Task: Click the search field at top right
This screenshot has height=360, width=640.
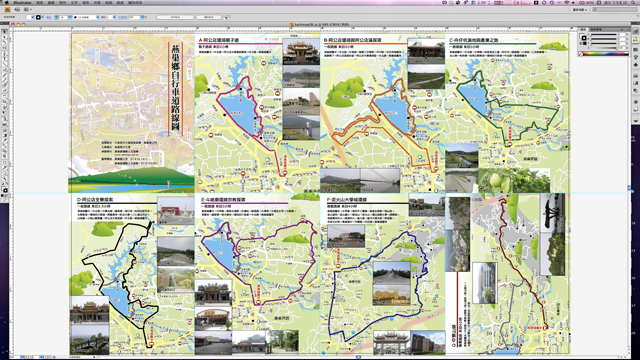Action: coord(615,10)
